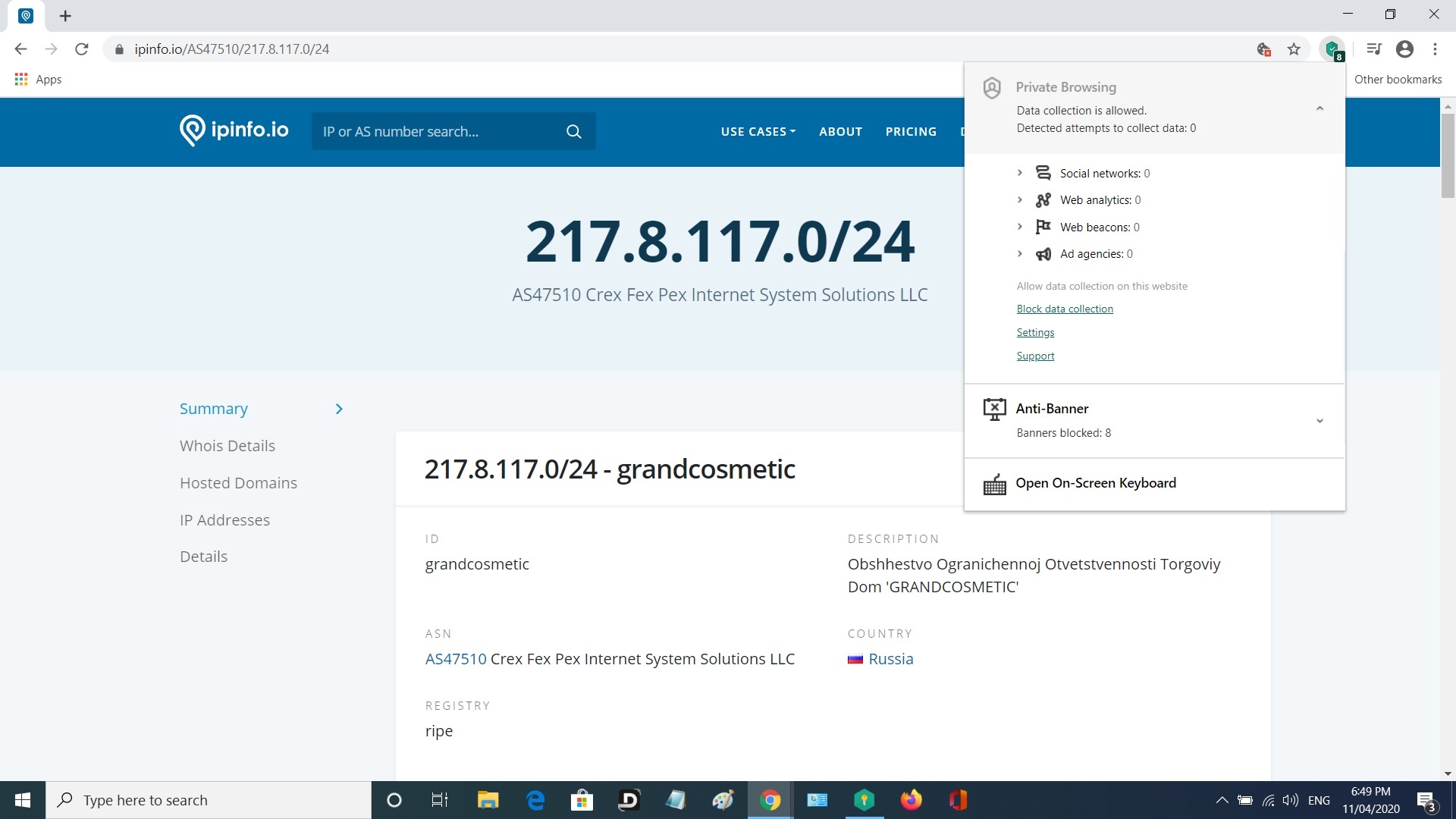Go forward with the forward arrow
The image size is (1456, 819).
(51, 49)
